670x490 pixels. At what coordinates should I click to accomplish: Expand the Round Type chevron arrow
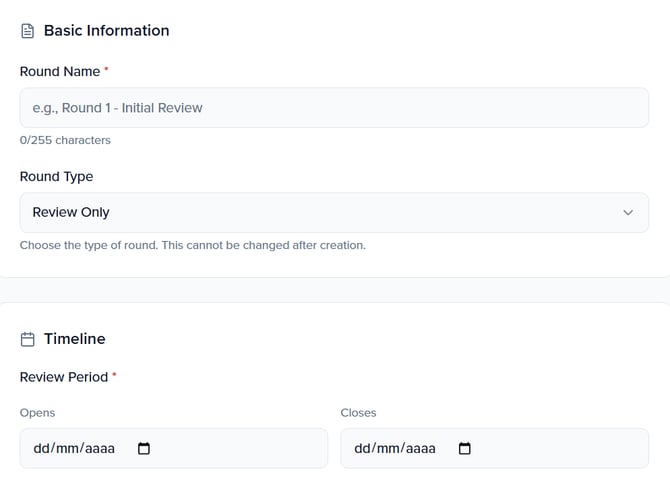tap(628, 212)
